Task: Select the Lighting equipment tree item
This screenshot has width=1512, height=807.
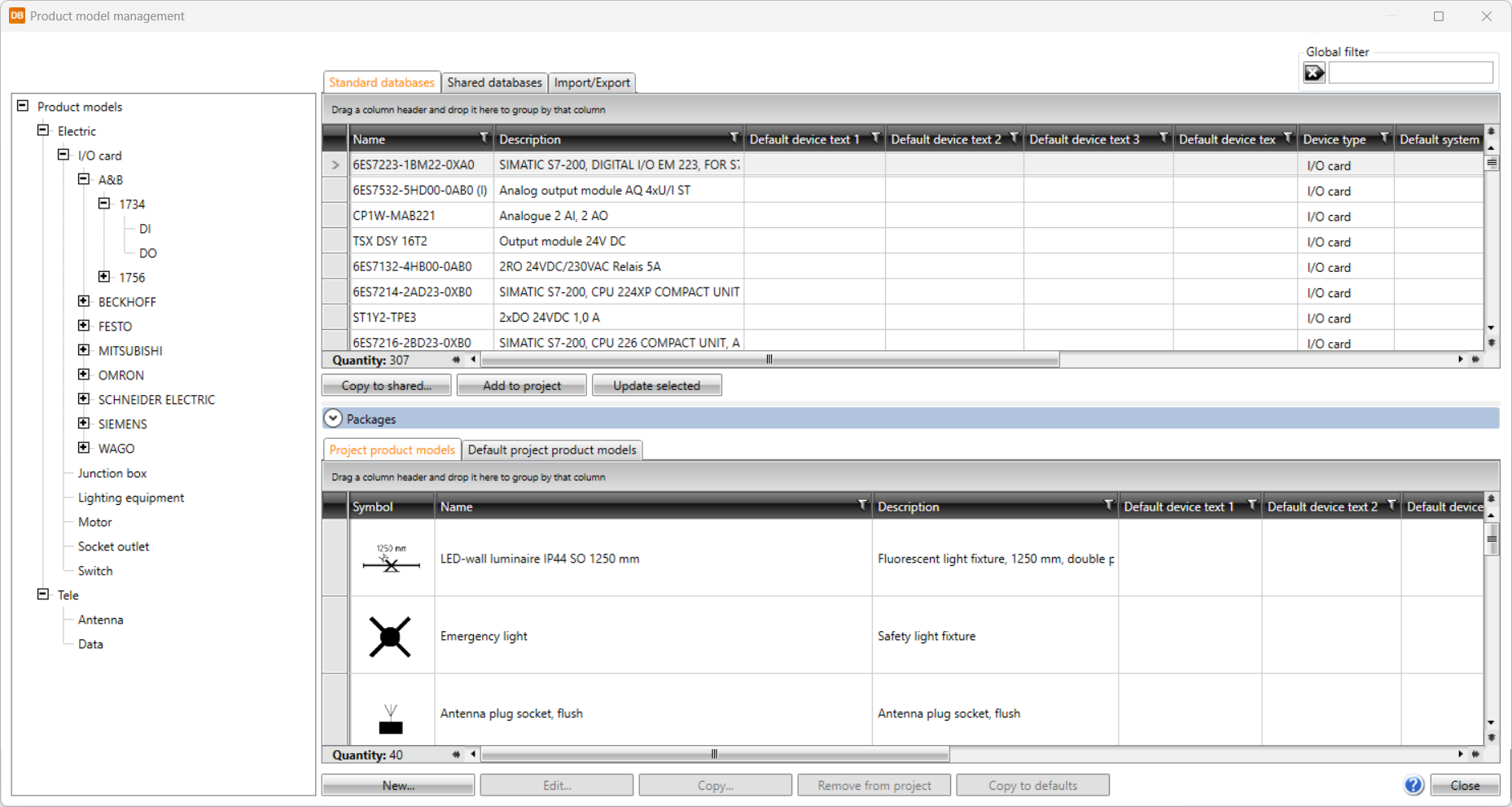Action: [x=130, y=498]
